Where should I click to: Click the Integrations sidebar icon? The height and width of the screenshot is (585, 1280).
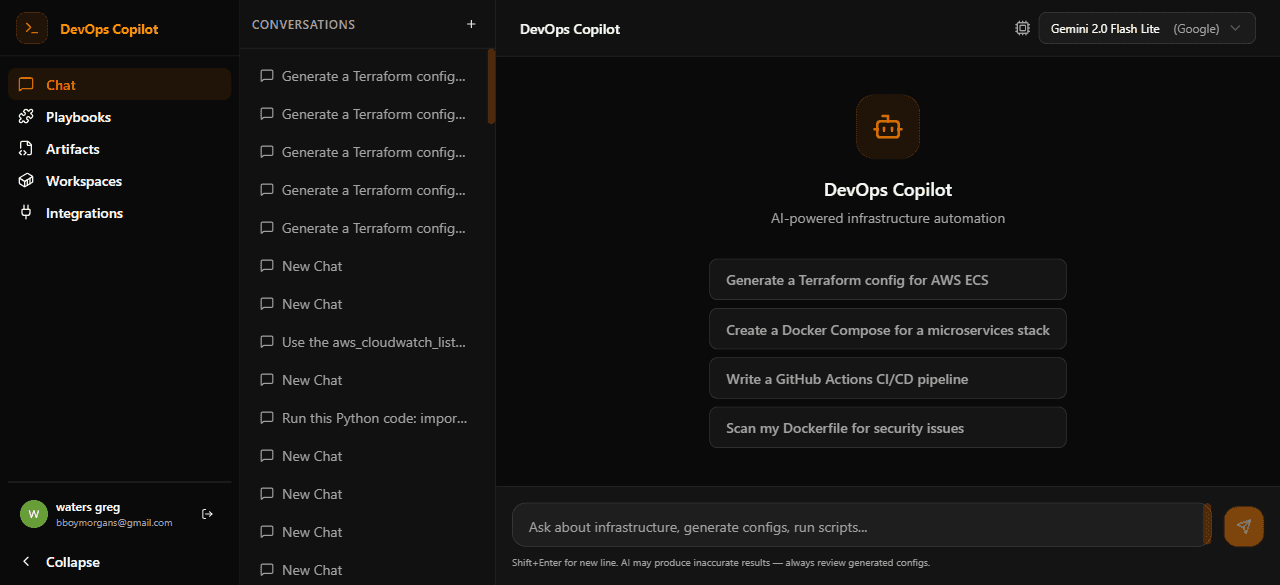point(25,212)
